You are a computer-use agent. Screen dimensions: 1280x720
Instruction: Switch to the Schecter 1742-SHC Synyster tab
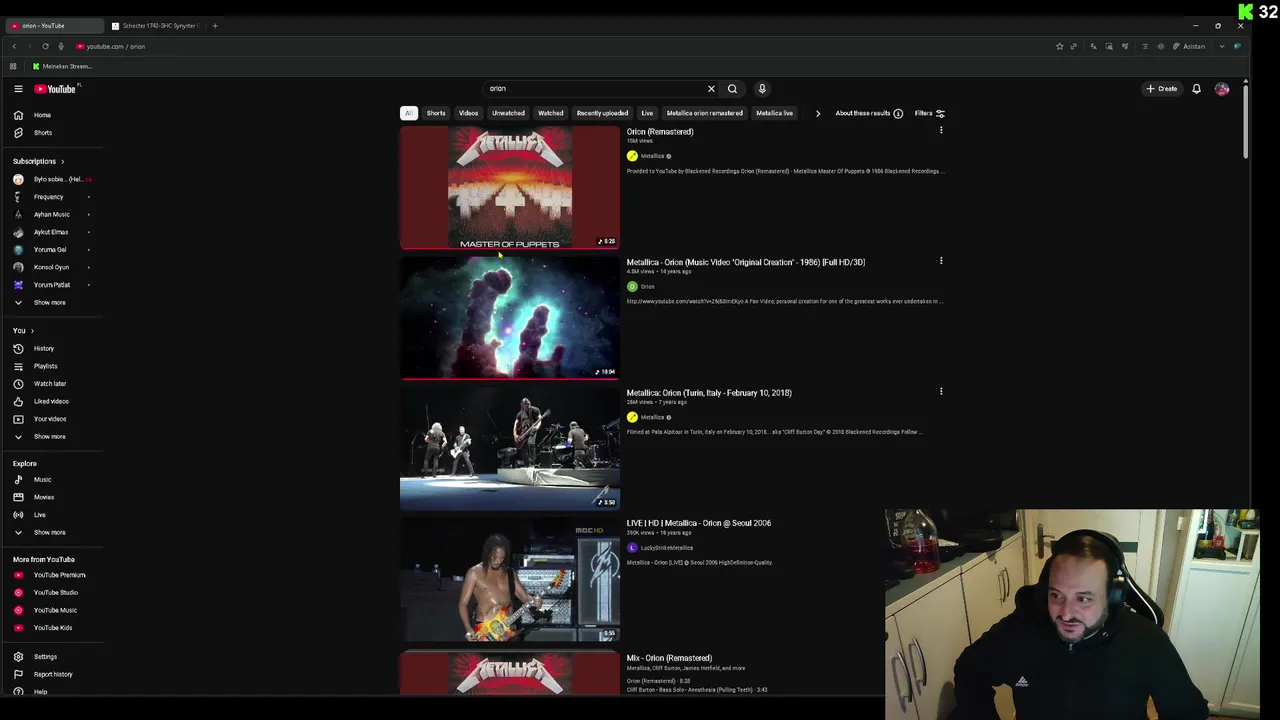(155, 26)
